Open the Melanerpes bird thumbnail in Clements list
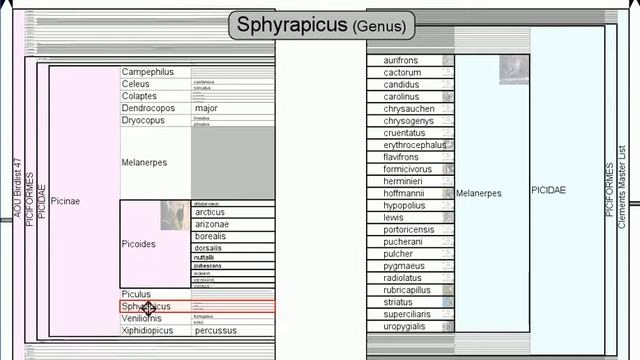 [514, 70]
